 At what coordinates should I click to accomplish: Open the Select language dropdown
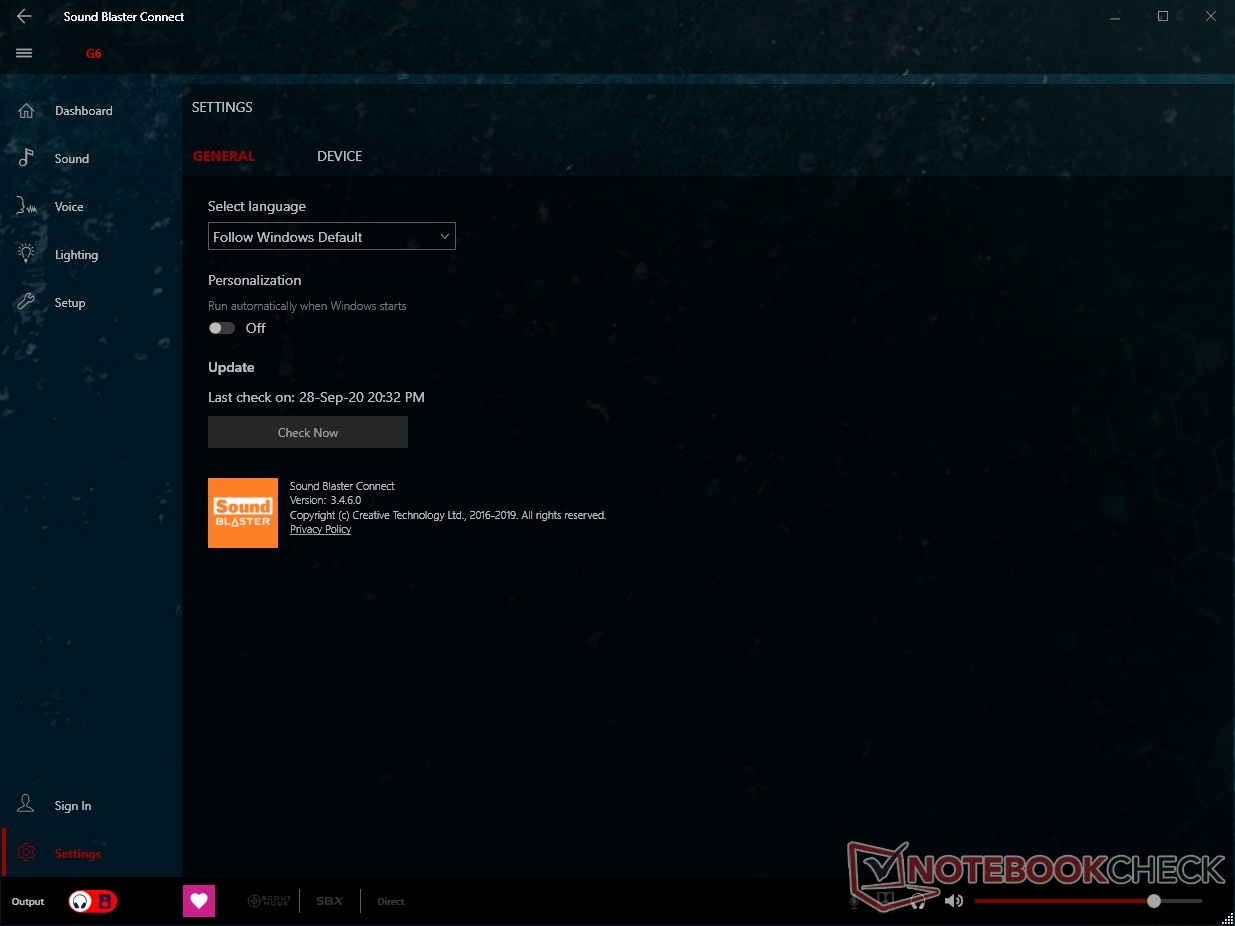(332, 237)
